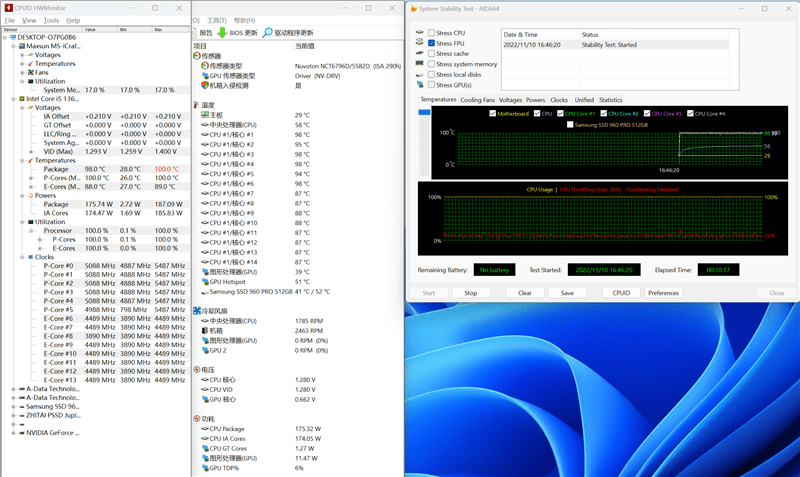The width and height of the screenshot is (800, 477).
Task: Enable the Stress local disks checkbox
Action: [432, 74]
